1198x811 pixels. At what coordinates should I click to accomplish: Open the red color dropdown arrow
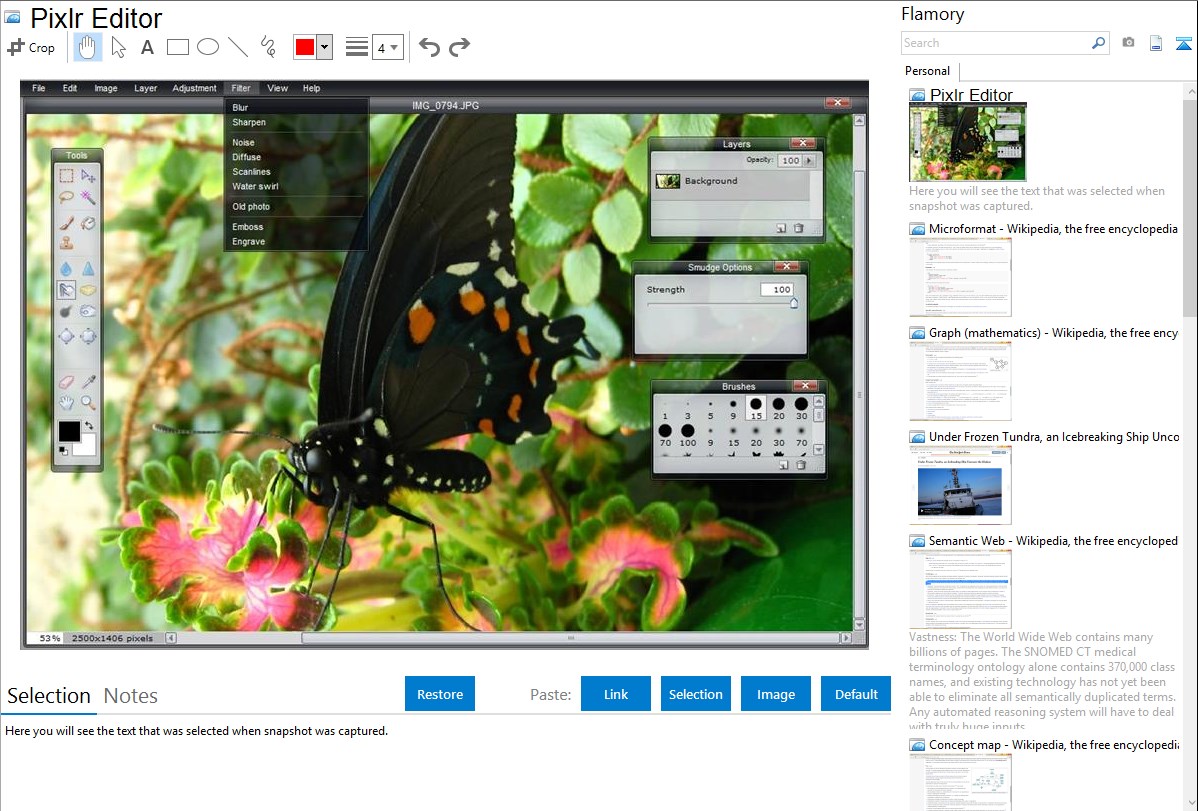pyautogui.click(x=324, y=47)
